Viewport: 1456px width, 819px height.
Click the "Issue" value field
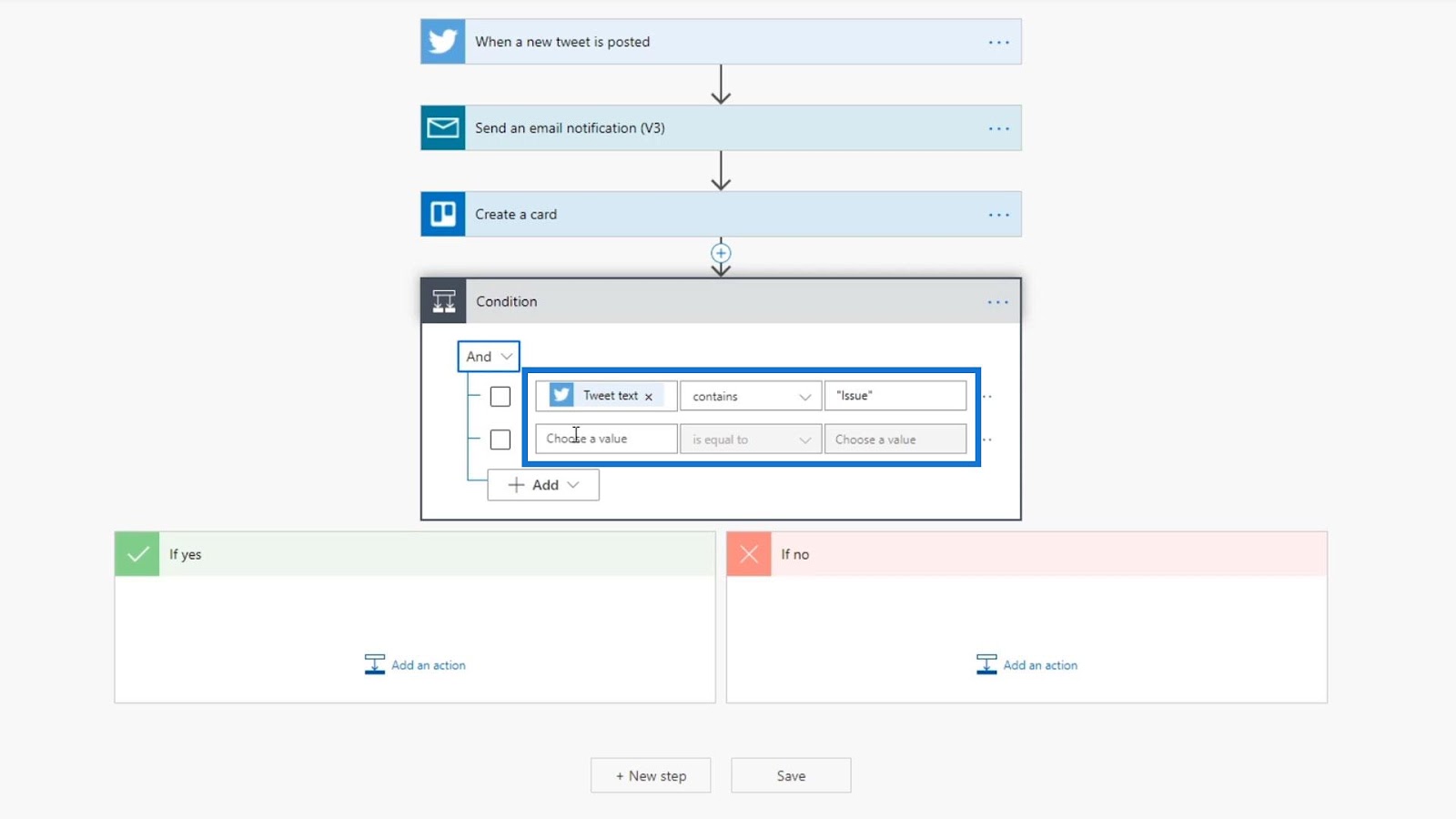point(895,396)
